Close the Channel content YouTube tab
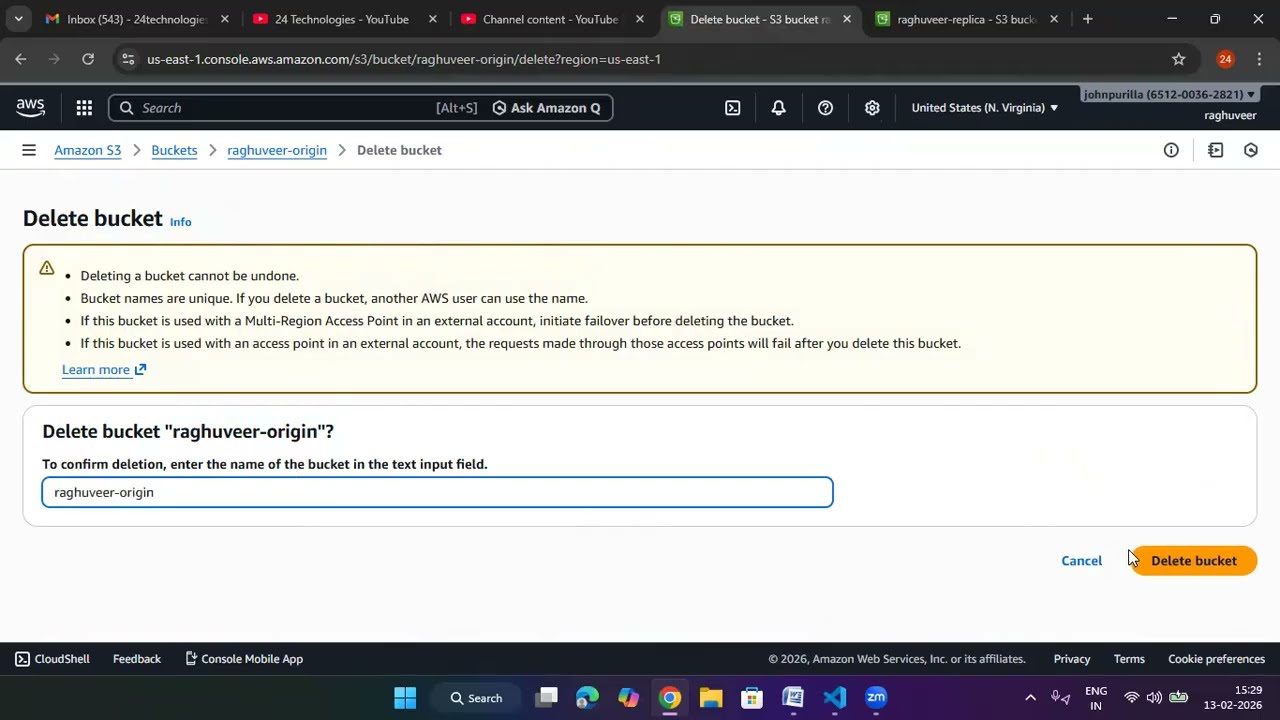 pyautogui.click(x=640, y=19)
